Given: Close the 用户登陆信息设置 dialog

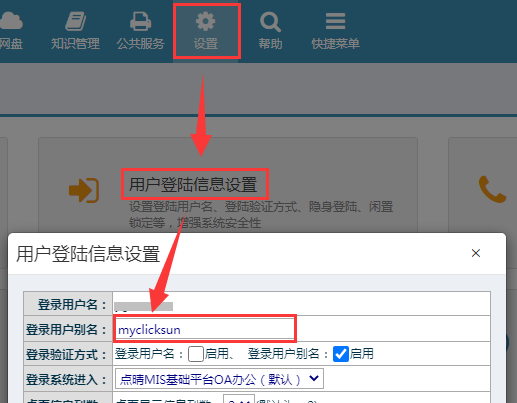Looking at the screenshot, I should [x=476, y=253].
